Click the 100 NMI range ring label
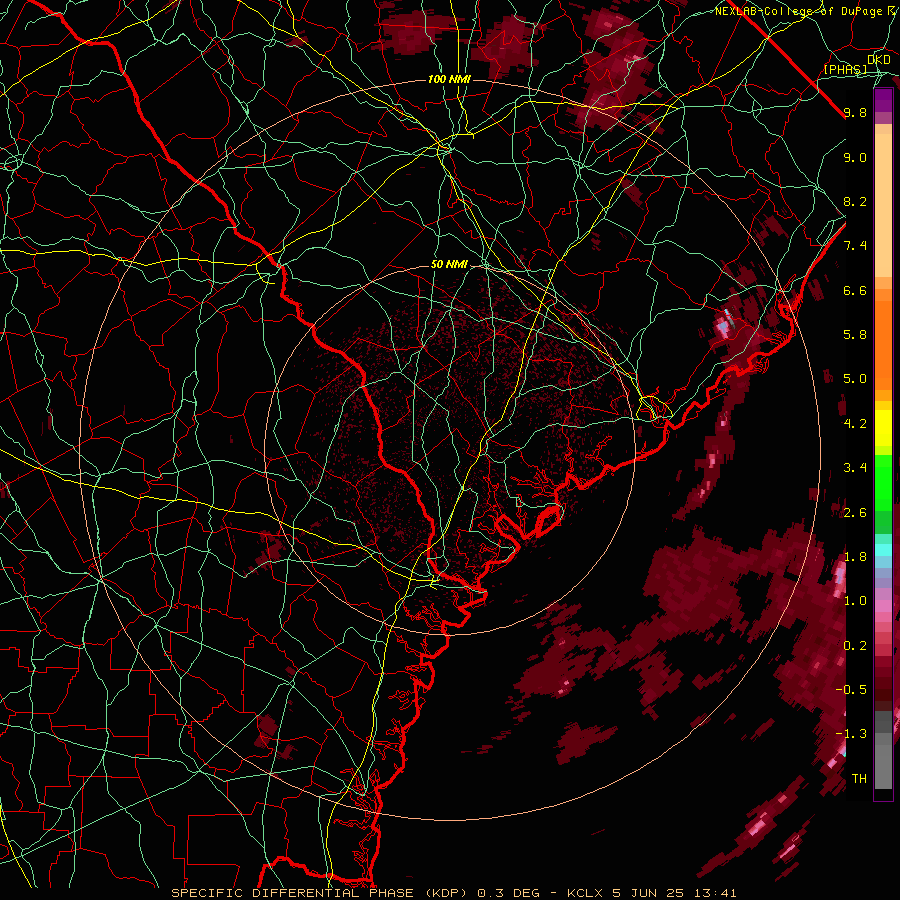The width and height of the screenshot is (900, 900). [x=449, y=79]
